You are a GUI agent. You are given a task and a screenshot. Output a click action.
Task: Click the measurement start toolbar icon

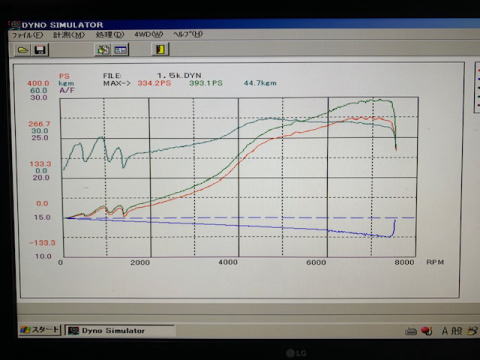pos(103,50)
